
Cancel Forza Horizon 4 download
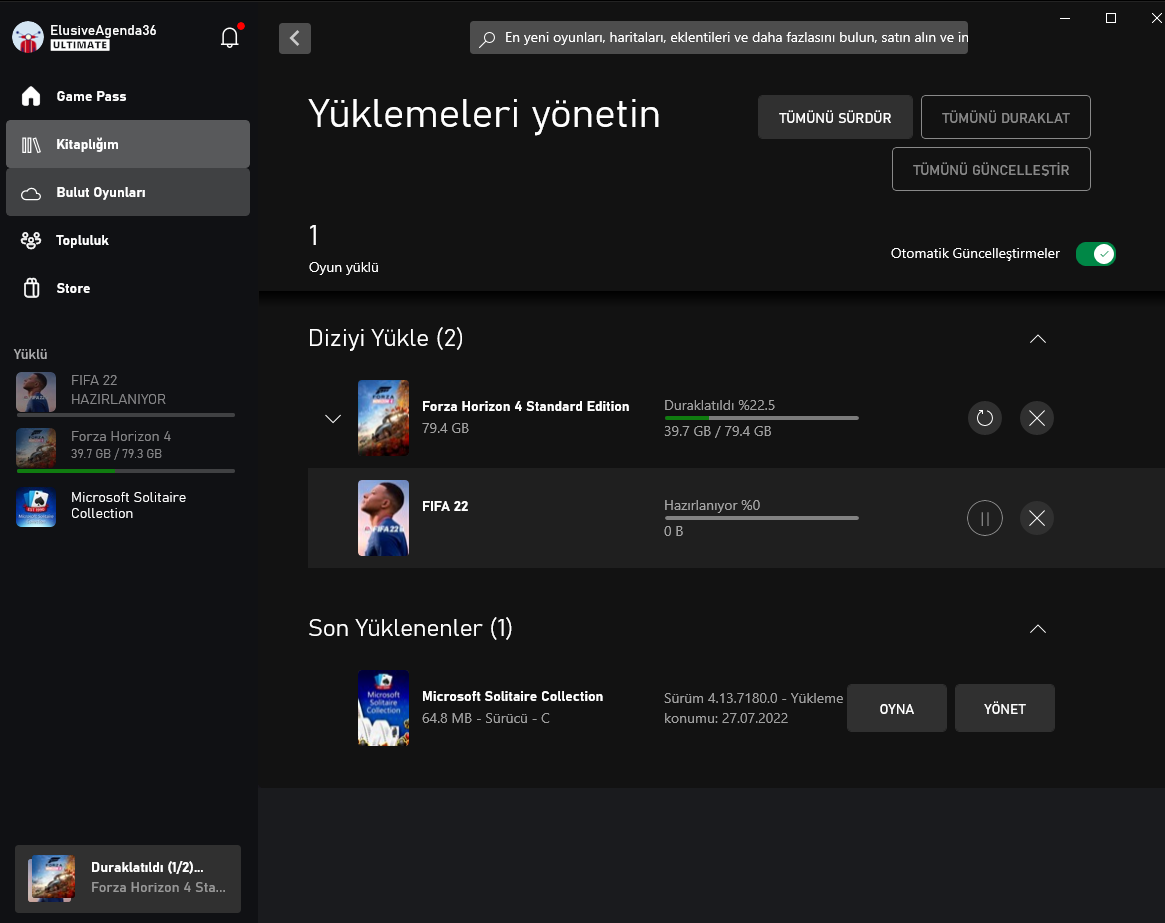pyautogui.click(x=1036, y=418)
